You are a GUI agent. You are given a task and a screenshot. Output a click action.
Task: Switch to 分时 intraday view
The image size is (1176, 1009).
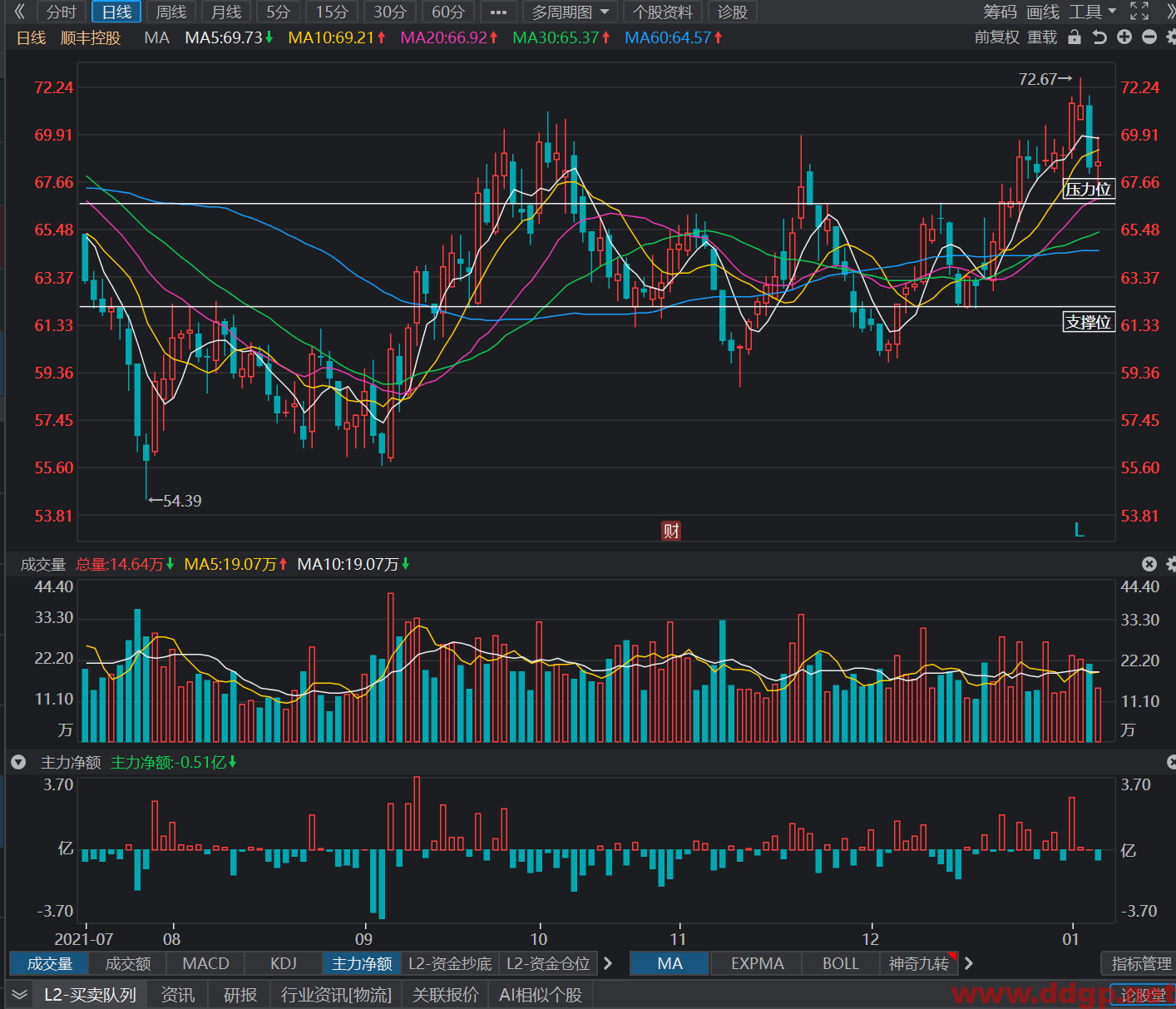(62, 12)
